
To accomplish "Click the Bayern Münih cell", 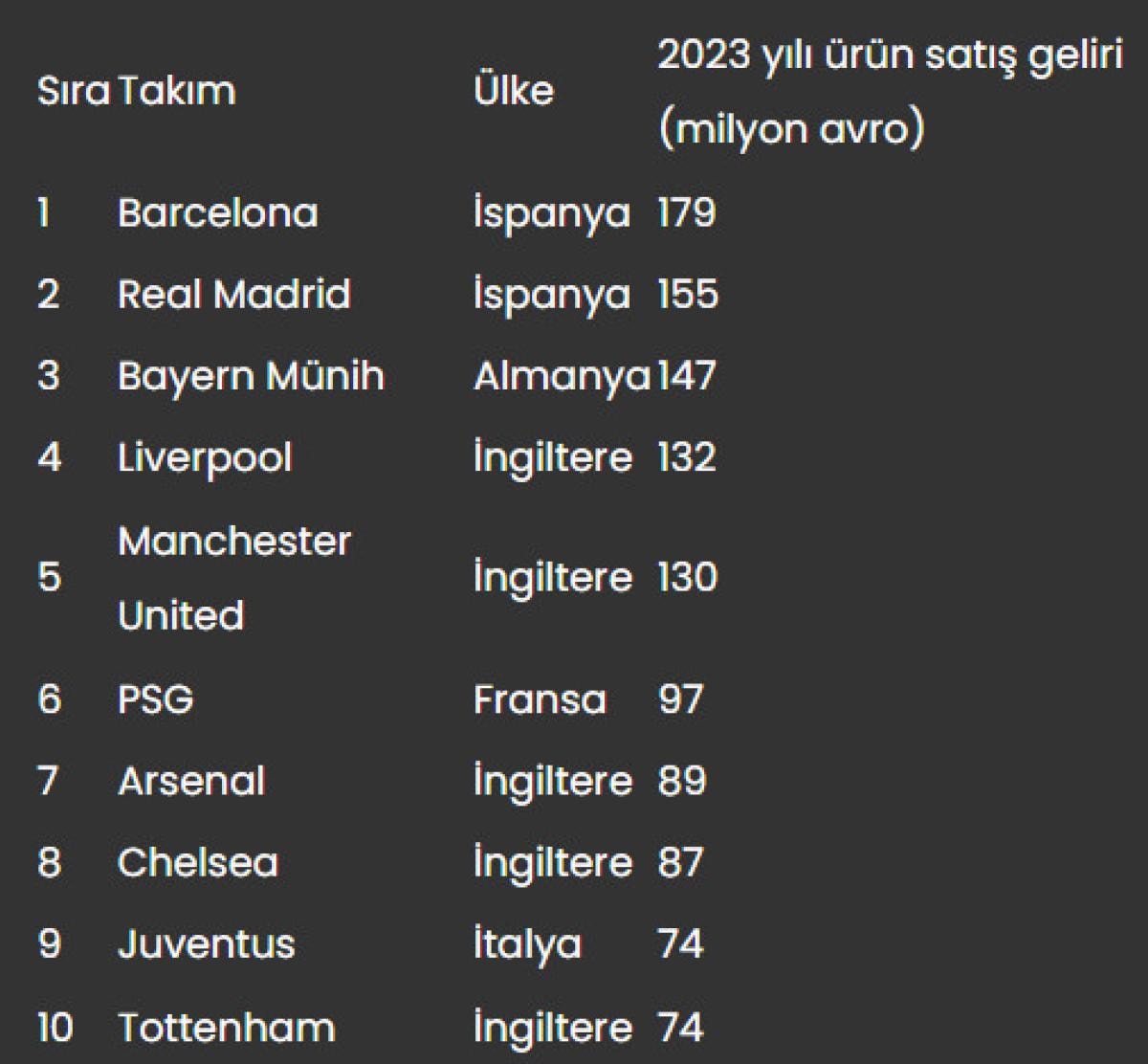I will [251, 376].
